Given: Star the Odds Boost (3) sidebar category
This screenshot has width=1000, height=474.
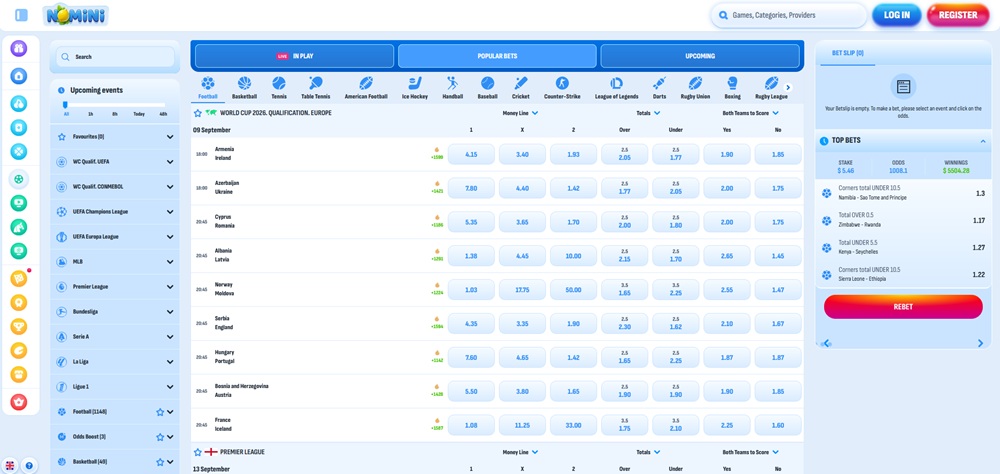Looking at the screenshot, I should 160,437.
